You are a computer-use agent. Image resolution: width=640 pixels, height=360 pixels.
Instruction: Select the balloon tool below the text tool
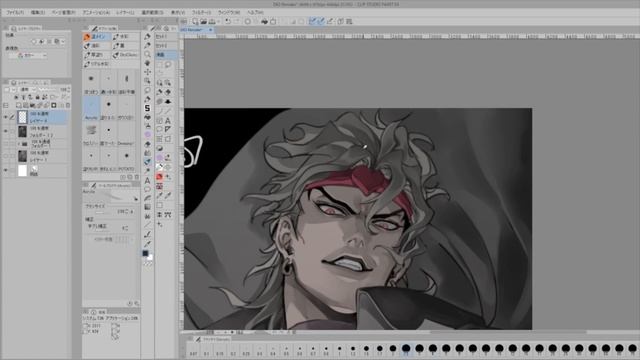(147, 189)
